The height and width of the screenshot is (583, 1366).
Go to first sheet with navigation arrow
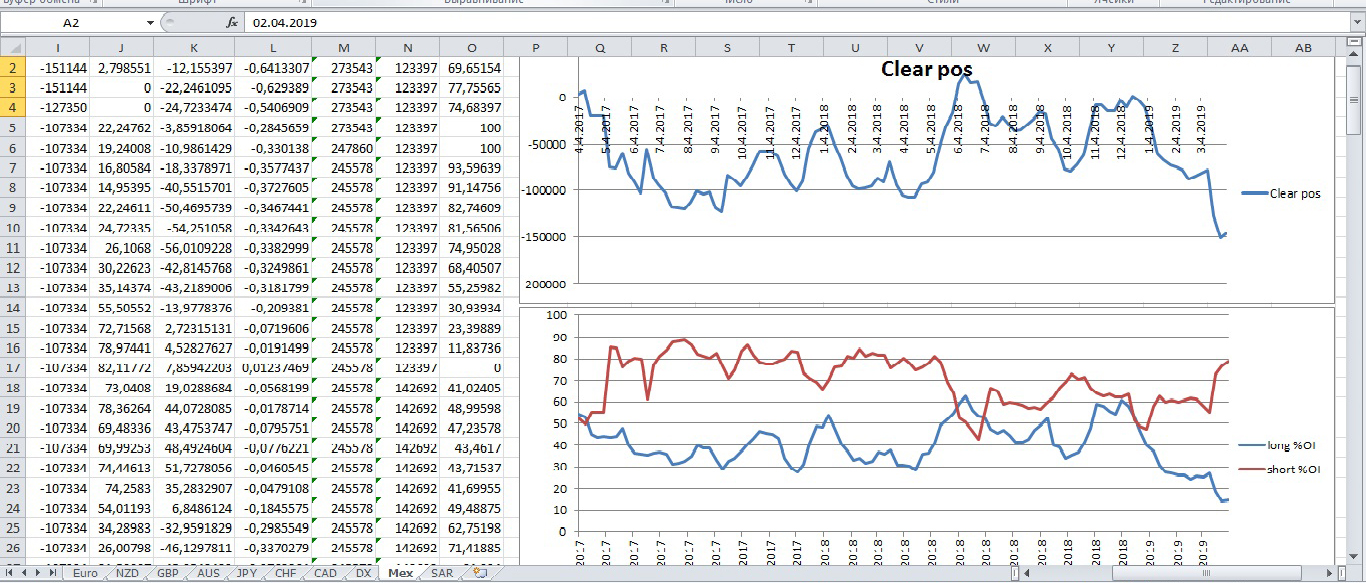pos(10,573)
